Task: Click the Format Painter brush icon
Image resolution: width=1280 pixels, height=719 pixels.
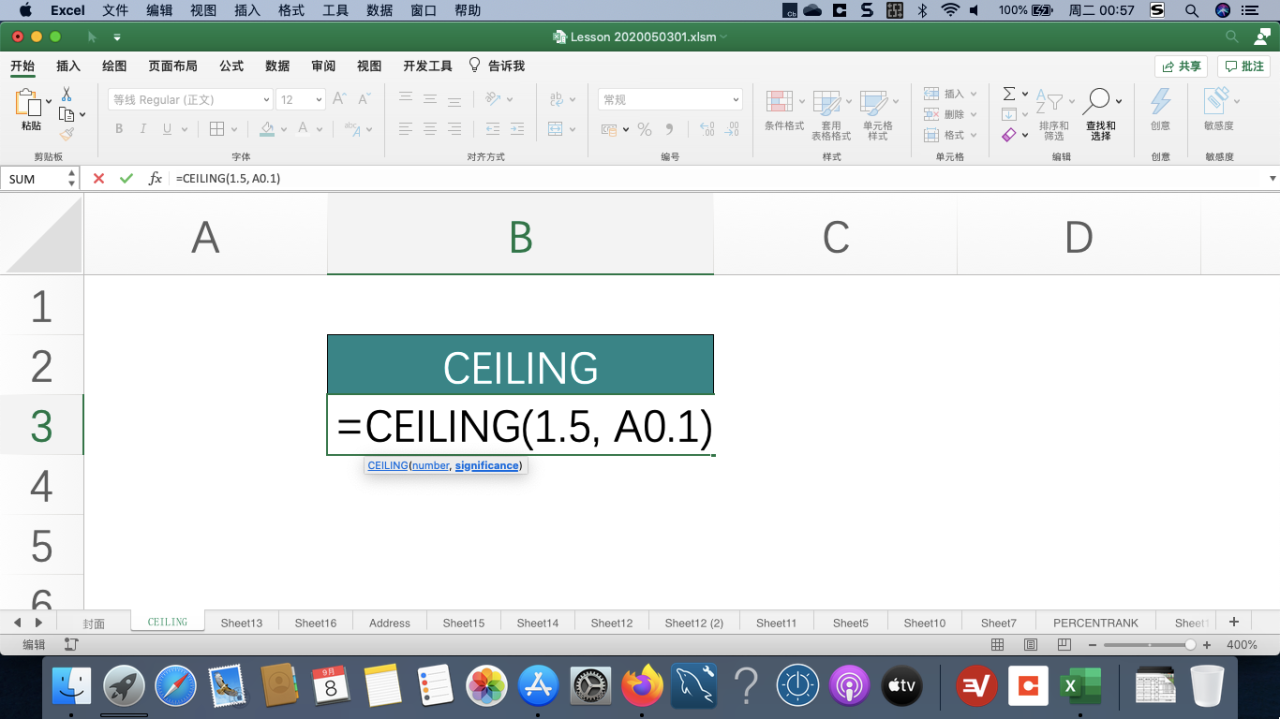Action: pos(66,134)
